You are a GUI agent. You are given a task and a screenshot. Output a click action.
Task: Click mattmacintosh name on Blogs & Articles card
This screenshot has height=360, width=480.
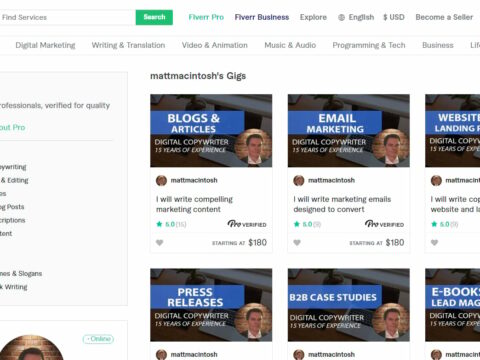pos(194,180)
